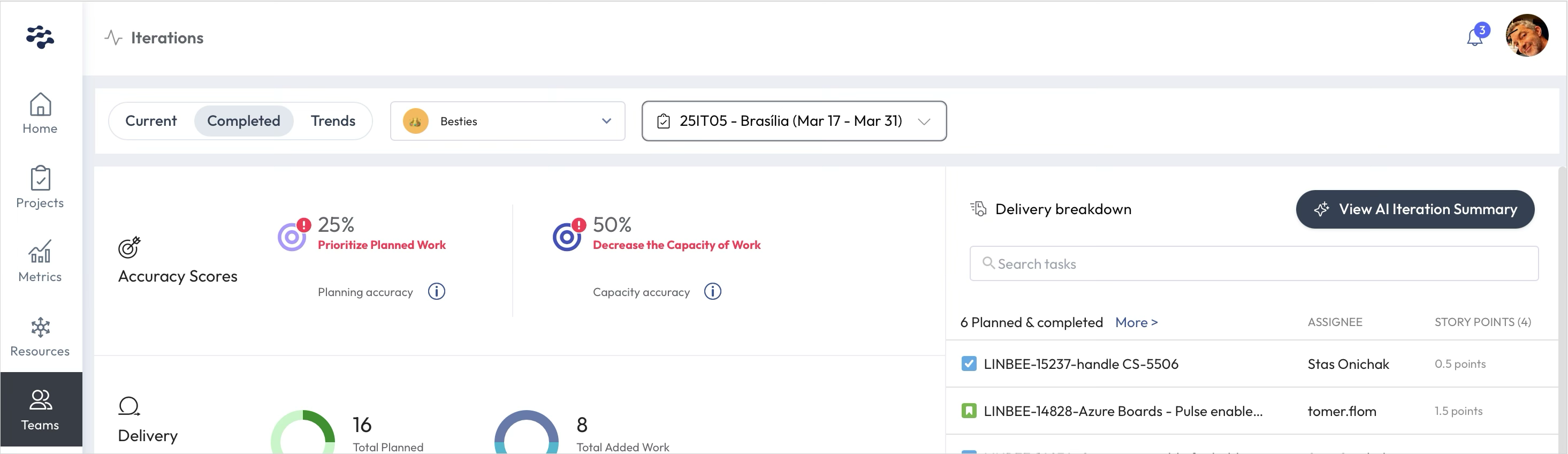Click the LinearB logo icon
Image resolution: width=1568 pixels, height=454 pixels.
click(x=40, y=37)
